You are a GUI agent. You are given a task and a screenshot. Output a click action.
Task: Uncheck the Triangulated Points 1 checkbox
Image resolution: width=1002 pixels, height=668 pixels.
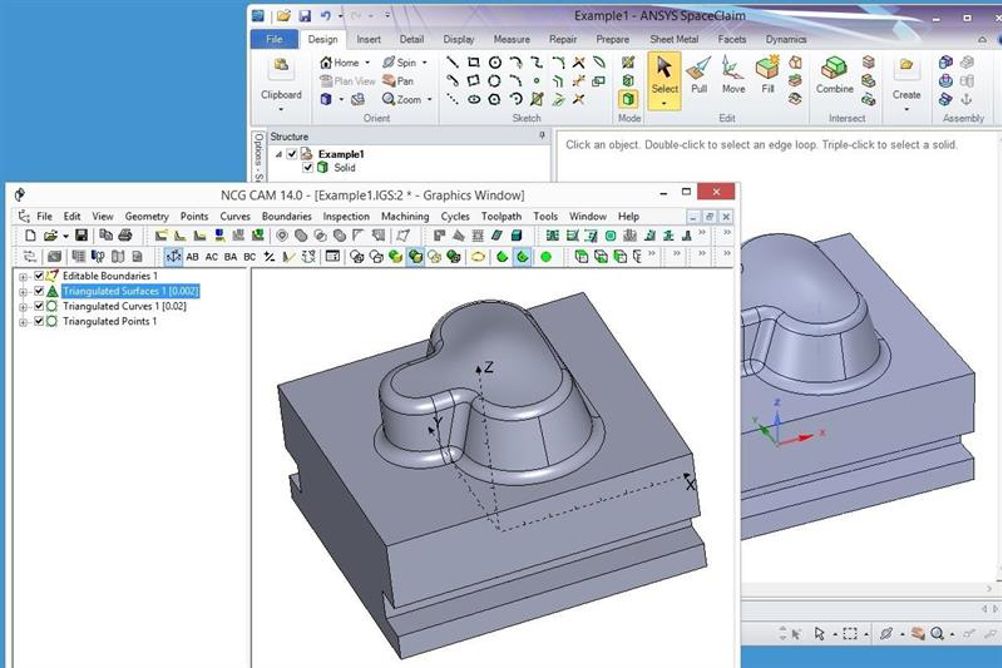[39, 322]
